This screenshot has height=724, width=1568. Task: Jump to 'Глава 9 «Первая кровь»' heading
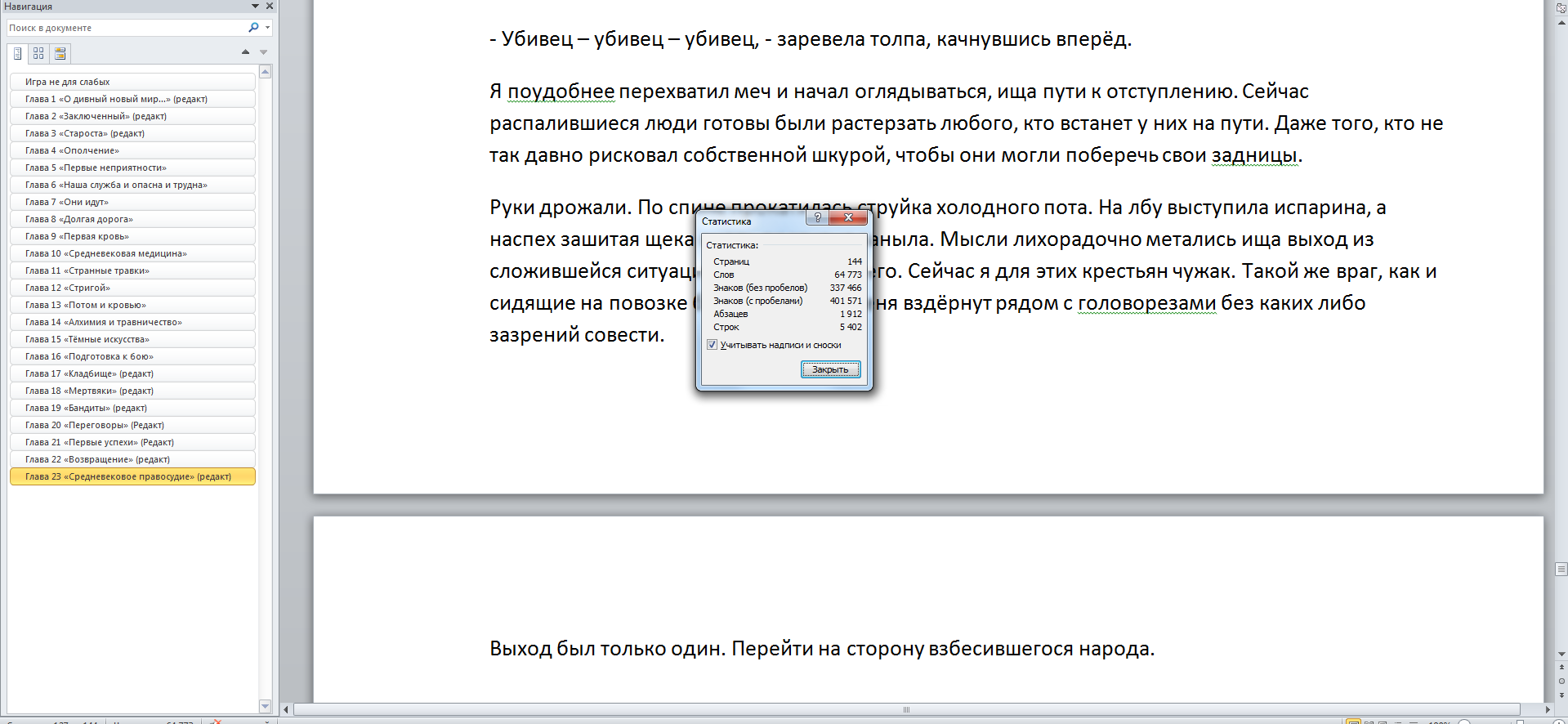tap(77, 236)
